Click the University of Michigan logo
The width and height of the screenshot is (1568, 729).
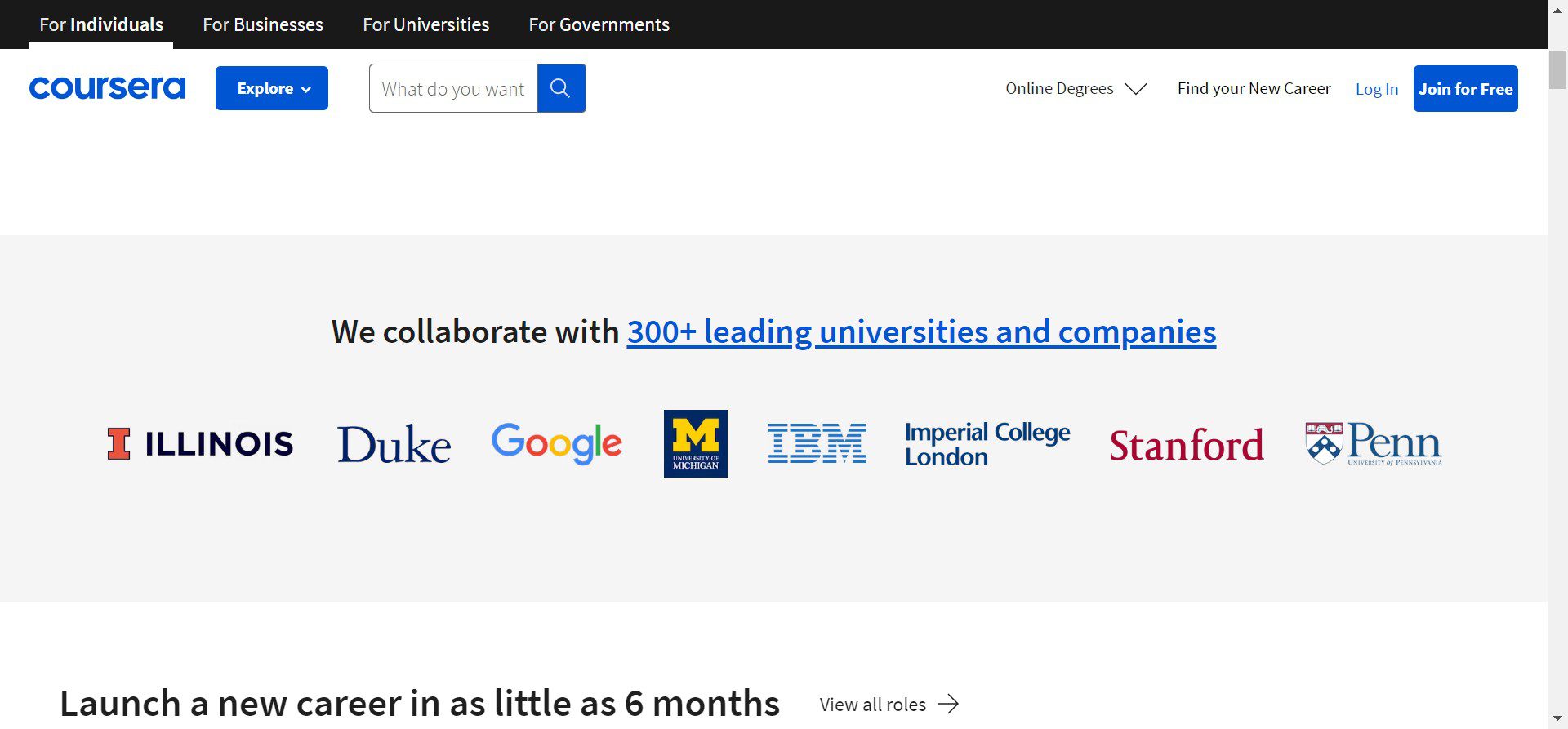pos(695,443)
